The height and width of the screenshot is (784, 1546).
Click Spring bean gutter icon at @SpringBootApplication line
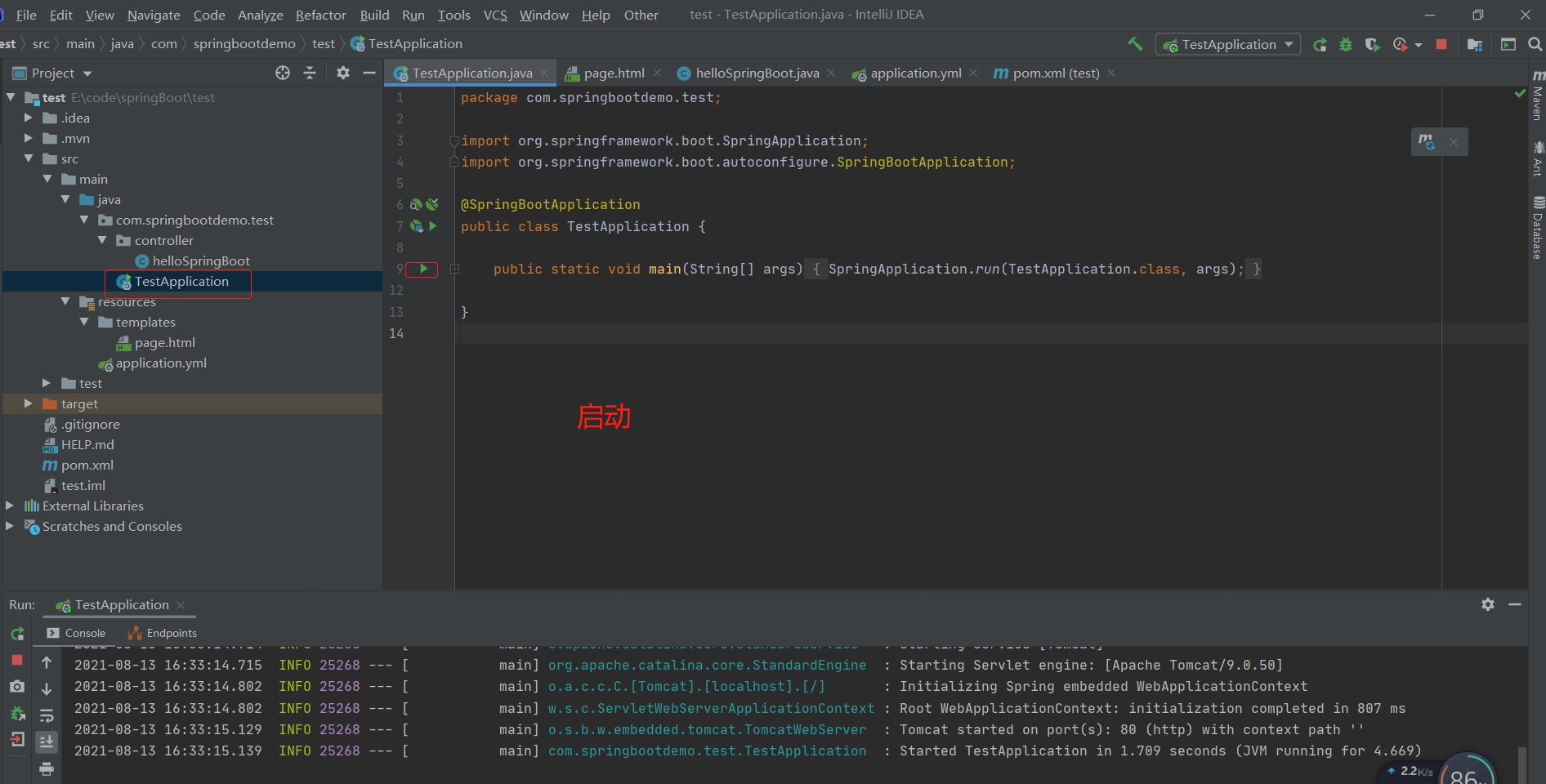tap(416, 204)
